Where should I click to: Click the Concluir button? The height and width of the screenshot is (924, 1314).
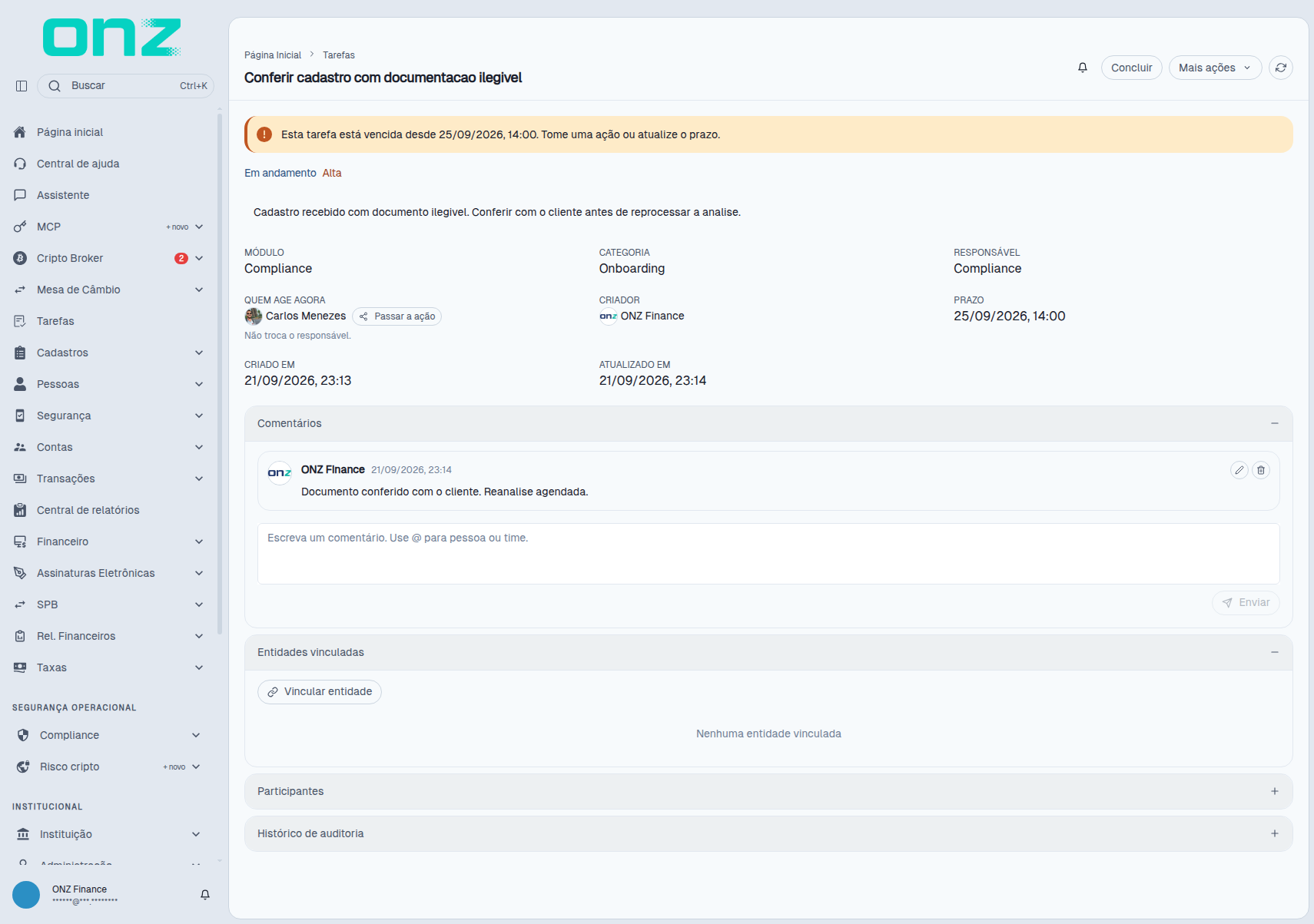coord(1131,68)
